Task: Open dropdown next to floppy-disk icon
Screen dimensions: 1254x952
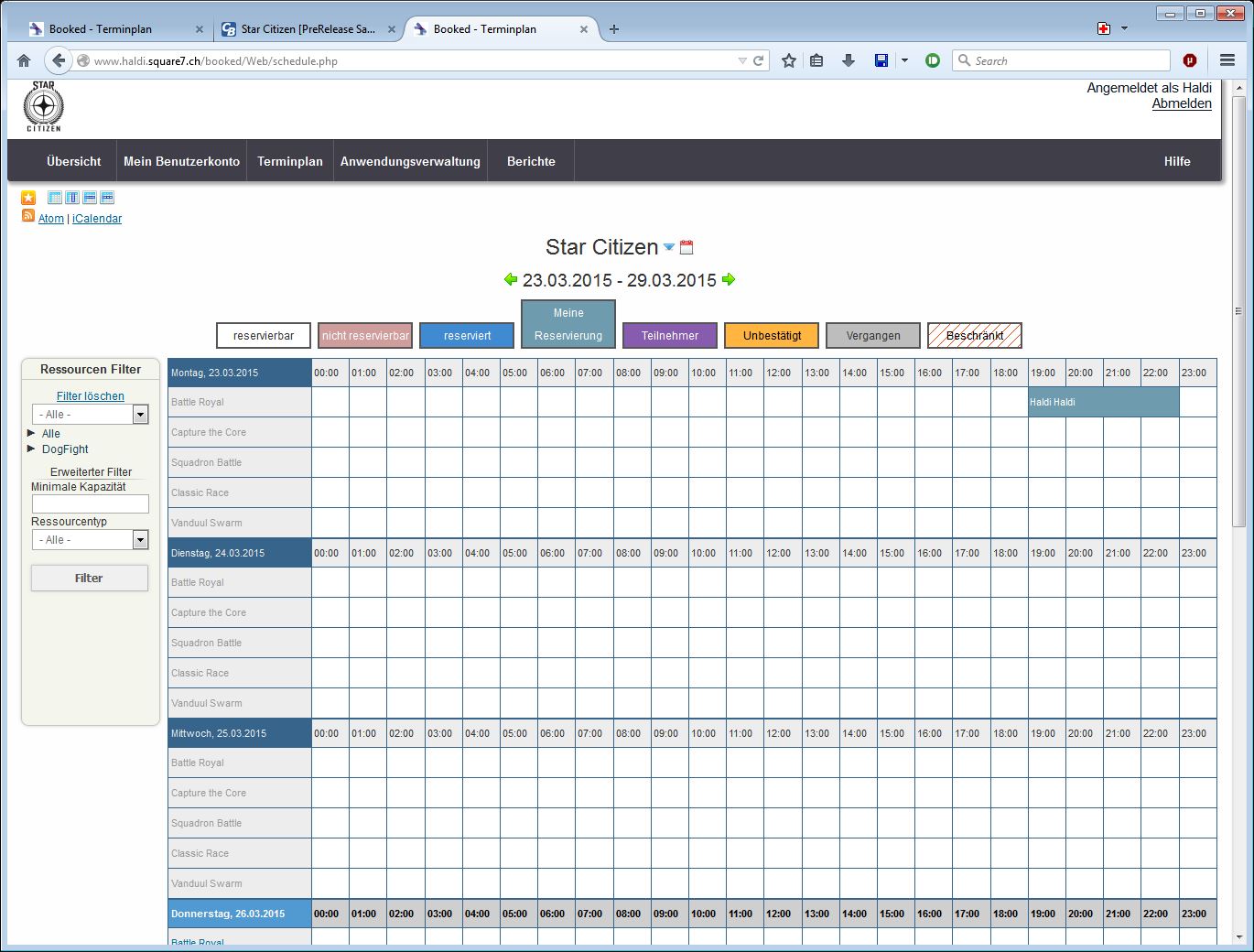Action: [x=904, y=60]
